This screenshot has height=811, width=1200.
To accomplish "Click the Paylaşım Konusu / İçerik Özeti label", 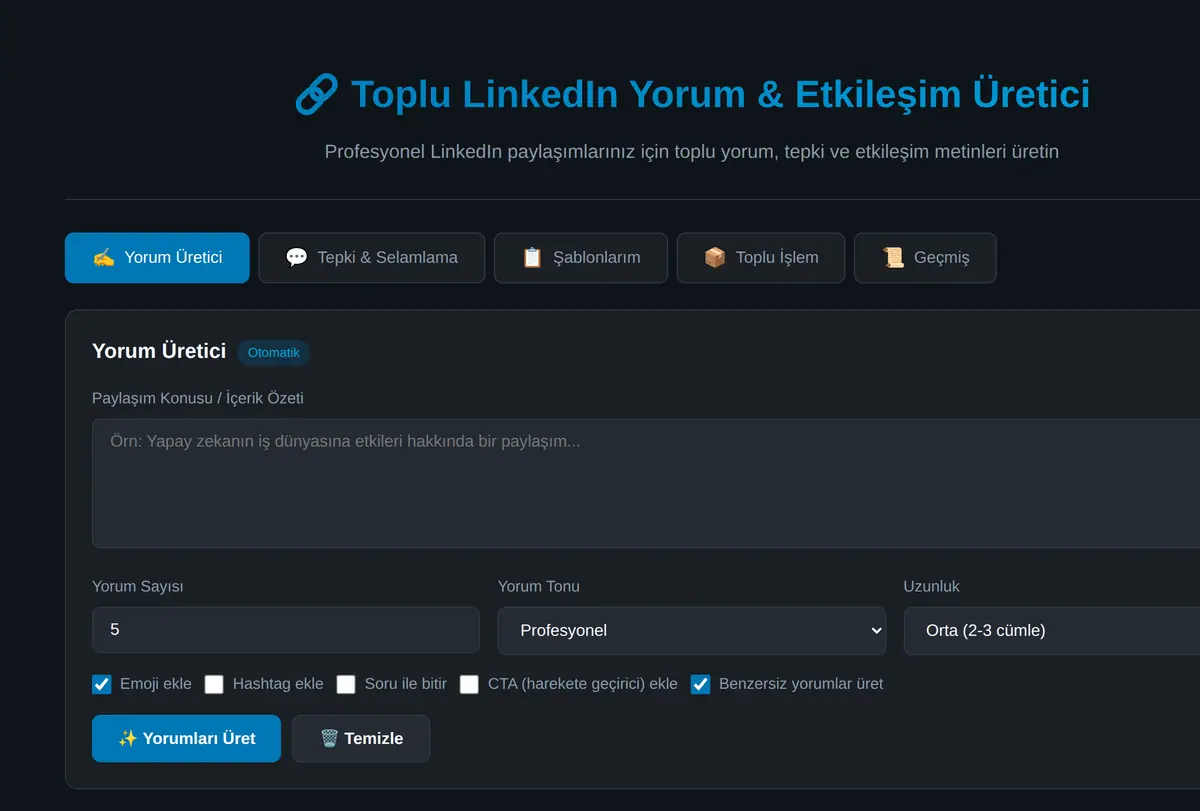I will coord(198,398).
